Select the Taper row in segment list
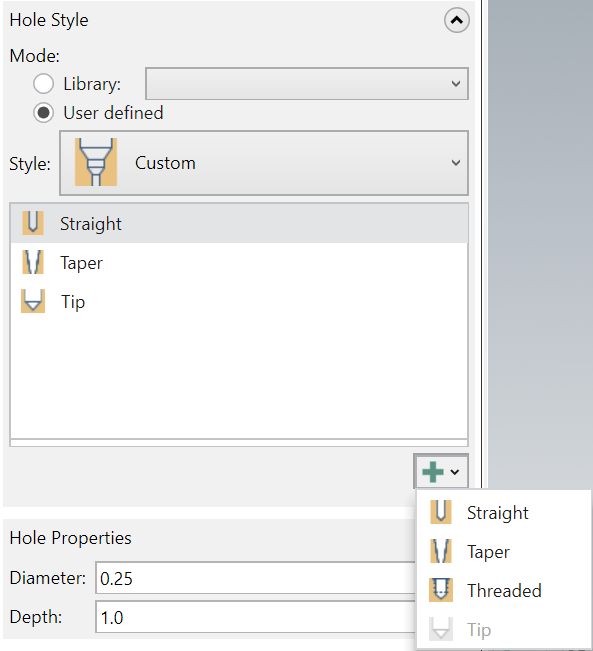This screenshot has width=593, height=651. click(x=239, y=262)
